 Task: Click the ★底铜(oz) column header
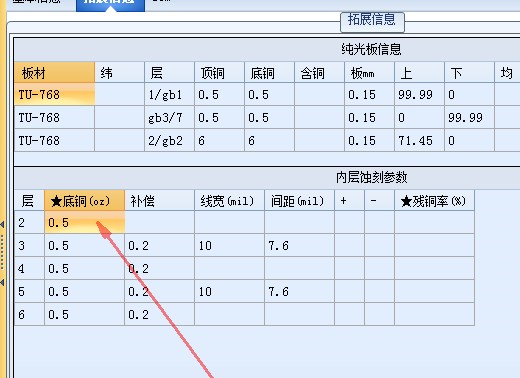coord(84,201)
